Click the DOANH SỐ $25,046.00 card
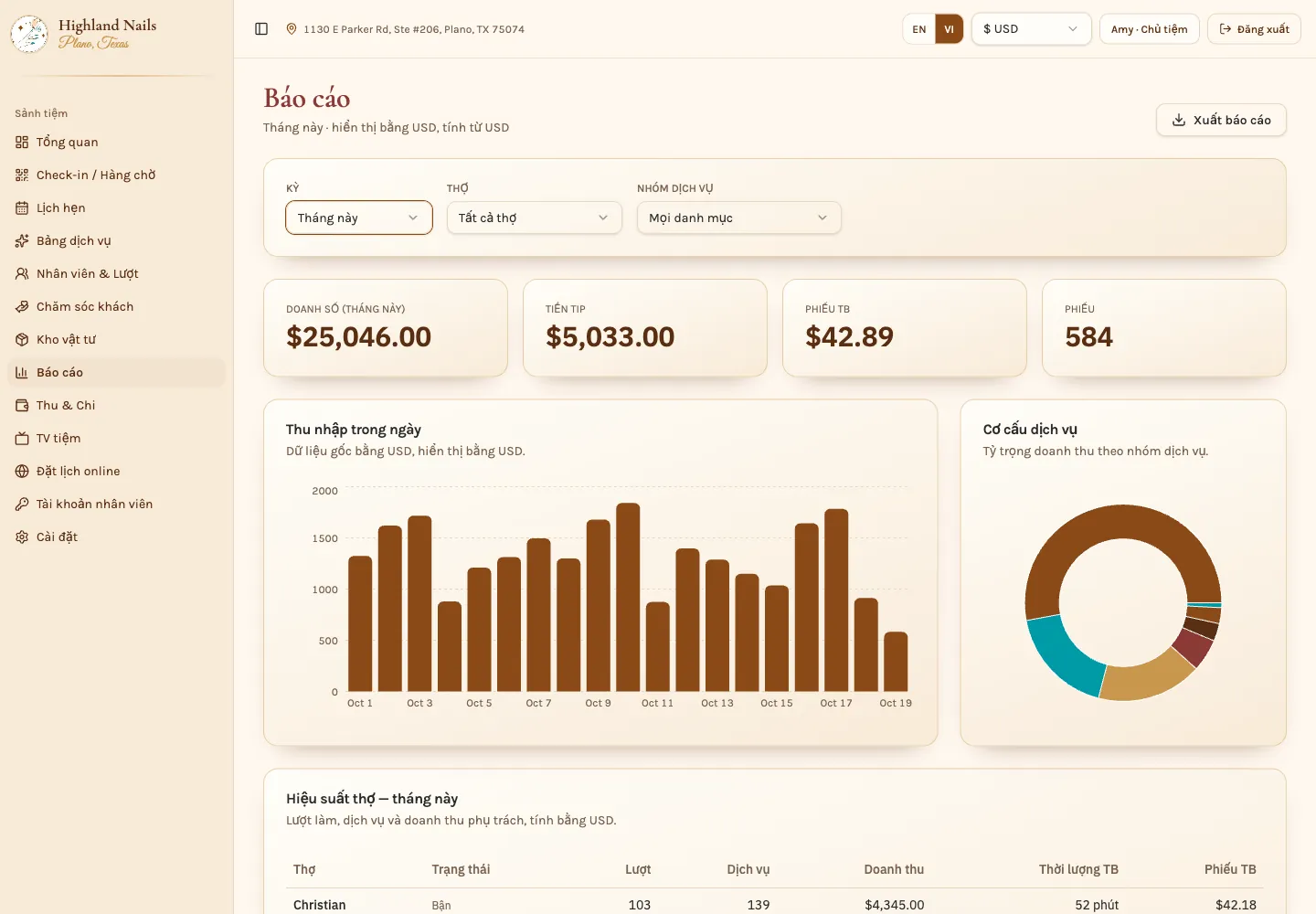Screen dimensions: 1316x914 386,327
